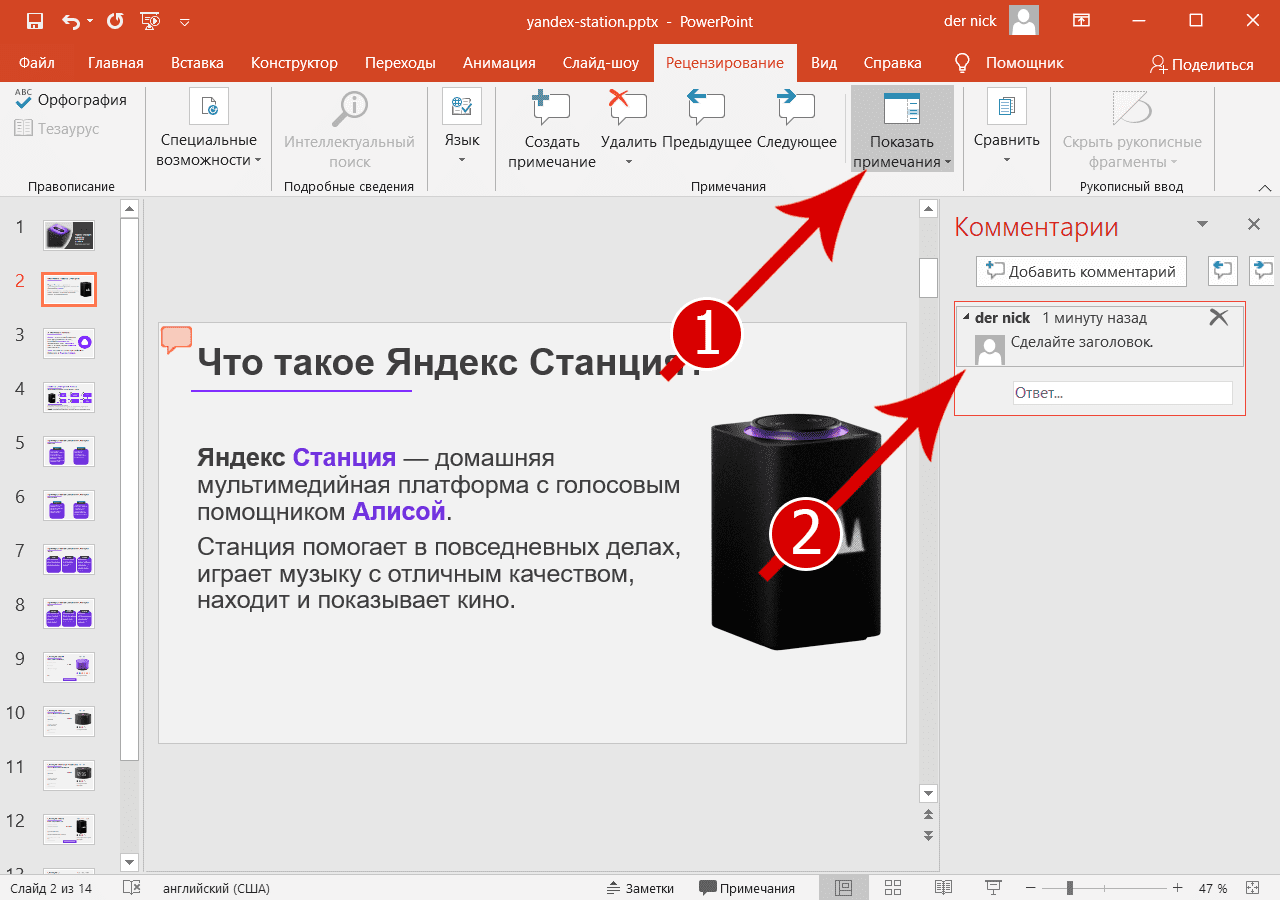1280x900 pixels.
Task: Save the presentation with the floppy disk icon
Action: [35, 21]
